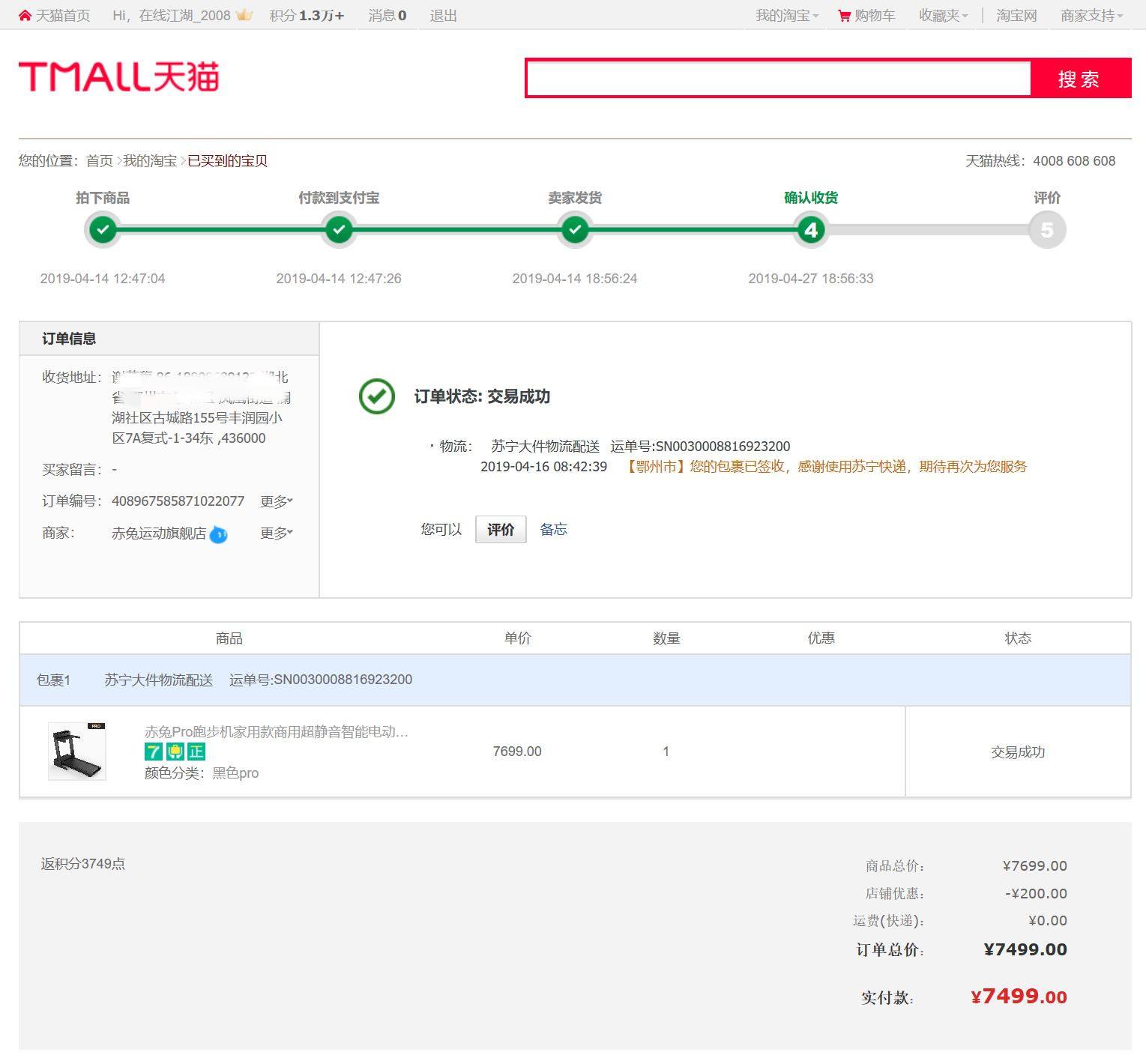
Task: Click the 交易成功 status cell in the table
Action: (x=1018, y=752)
